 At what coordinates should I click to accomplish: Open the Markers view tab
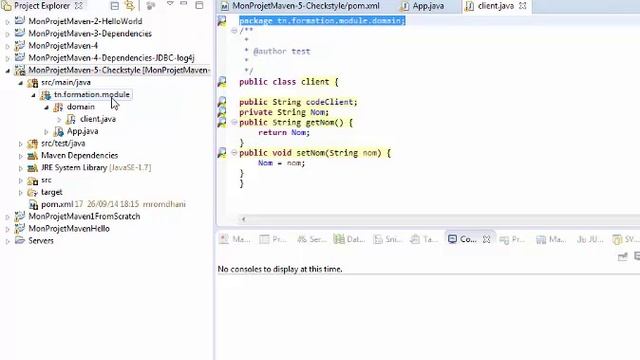click(x=235, y=239)
